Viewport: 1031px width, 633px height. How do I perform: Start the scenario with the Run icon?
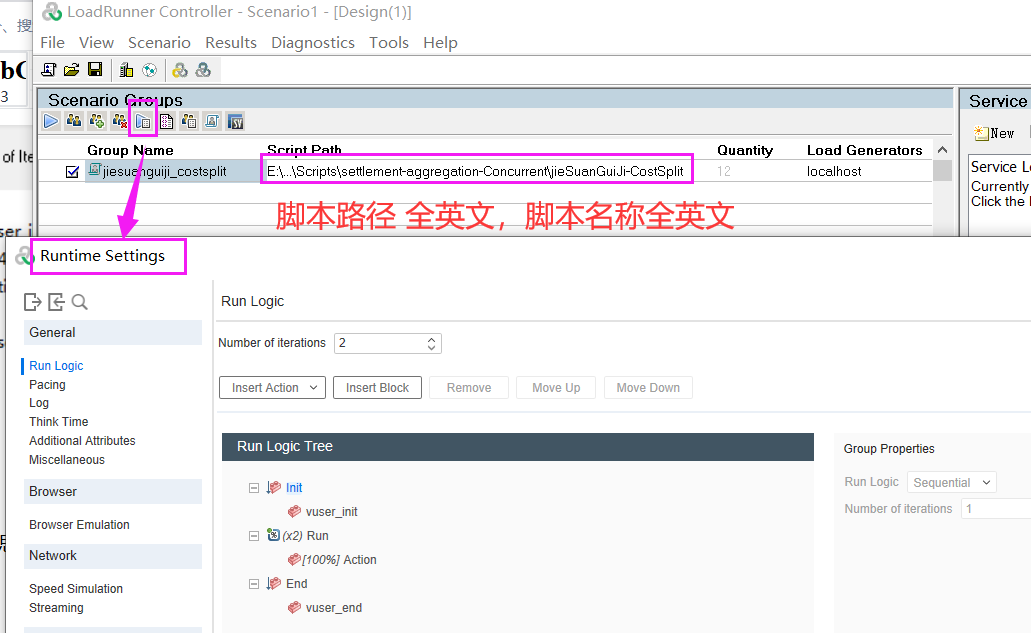50,121
